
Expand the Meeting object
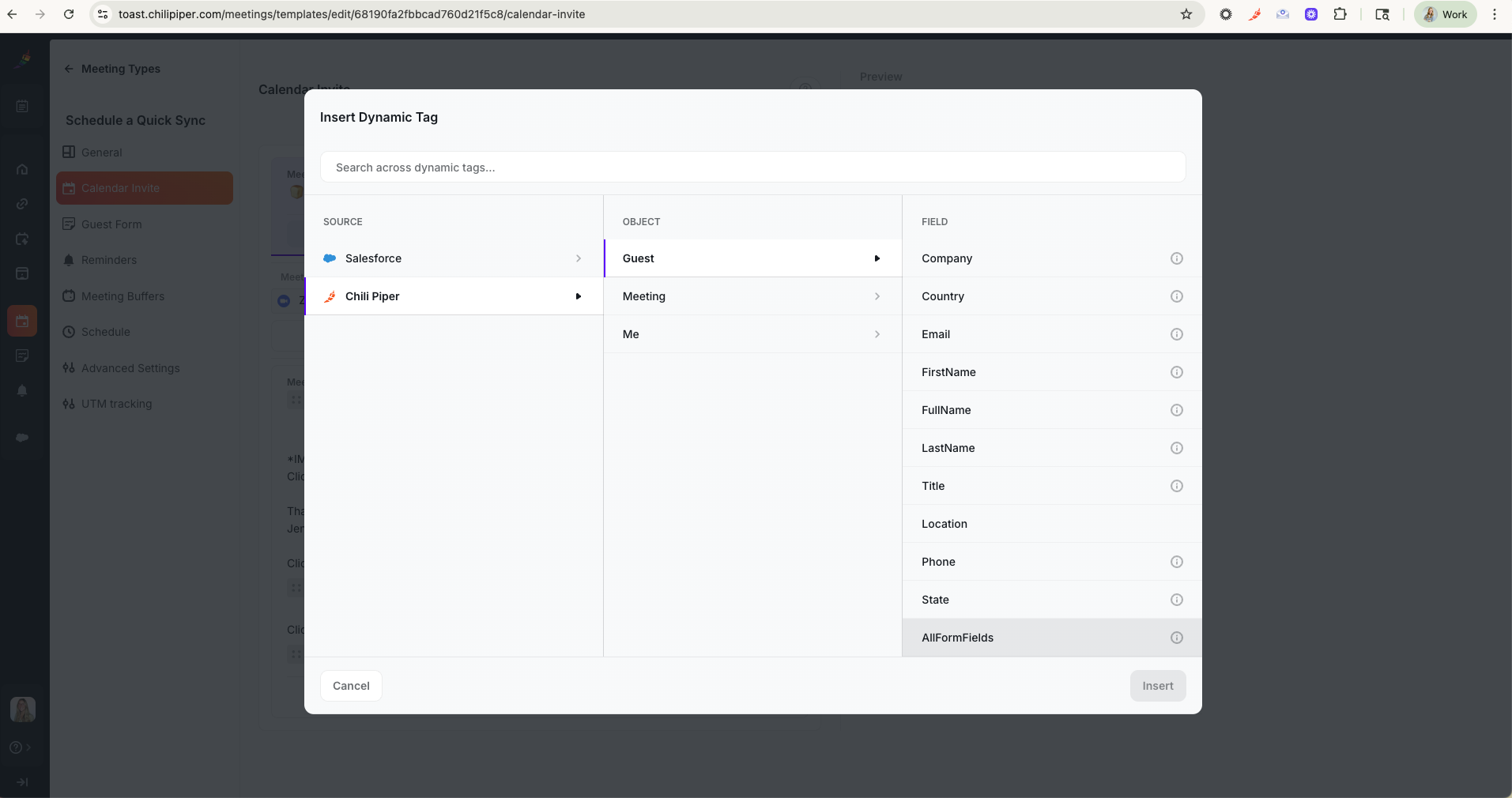tap(752, 296)
